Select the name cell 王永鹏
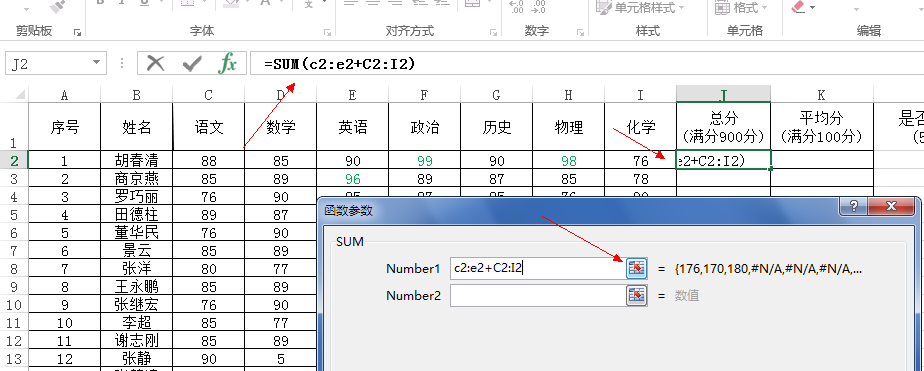Screen dimensions: 924x371 pyautogui.click(x=137, y=287)
